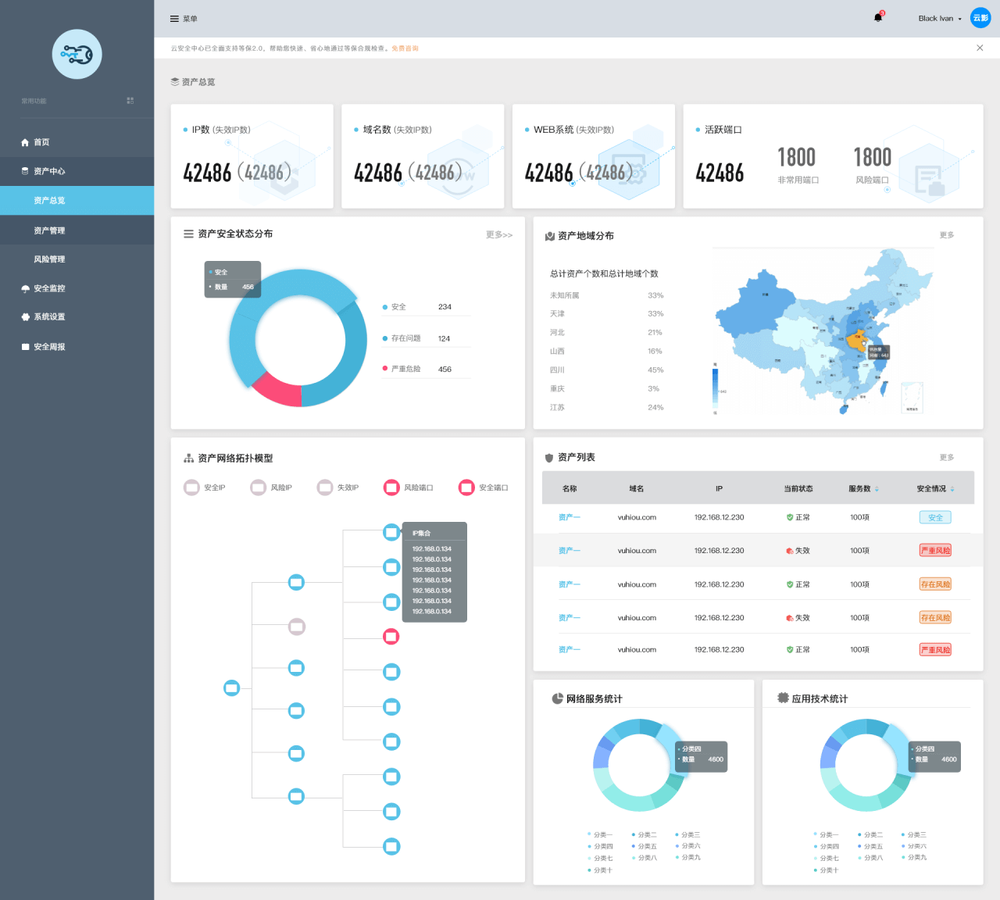Toggle 分类一 legend in 网络服务统计
The image size is (1000, 900).
coord(601,834)
